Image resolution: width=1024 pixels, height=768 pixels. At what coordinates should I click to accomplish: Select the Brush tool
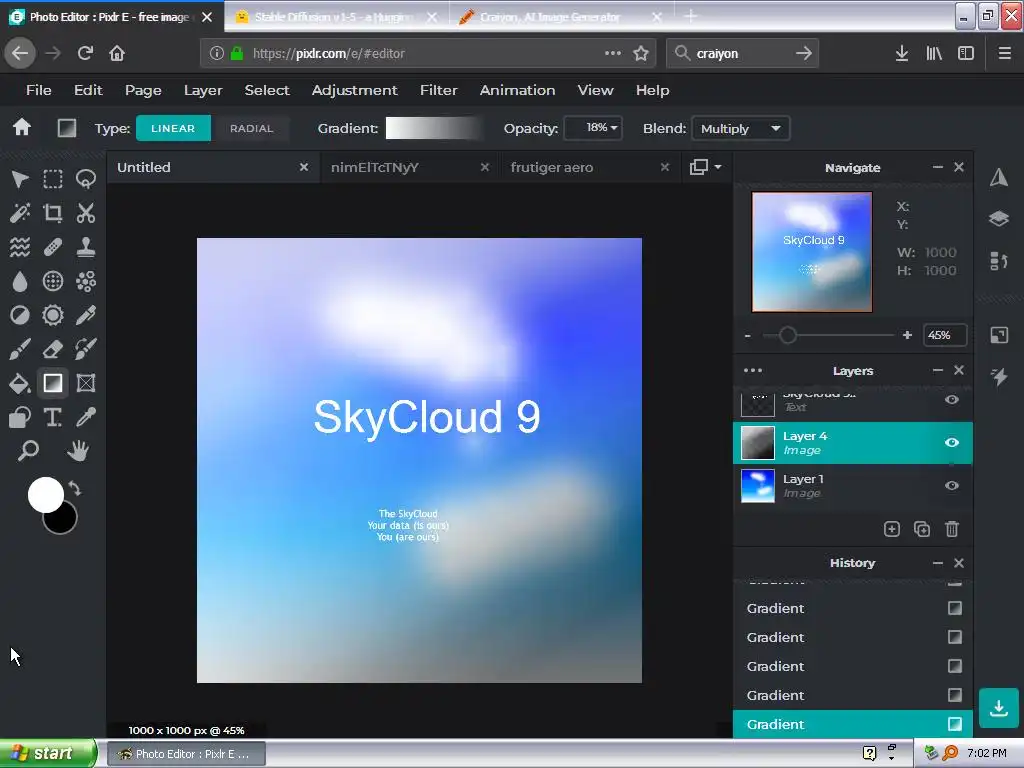point(20,349)
